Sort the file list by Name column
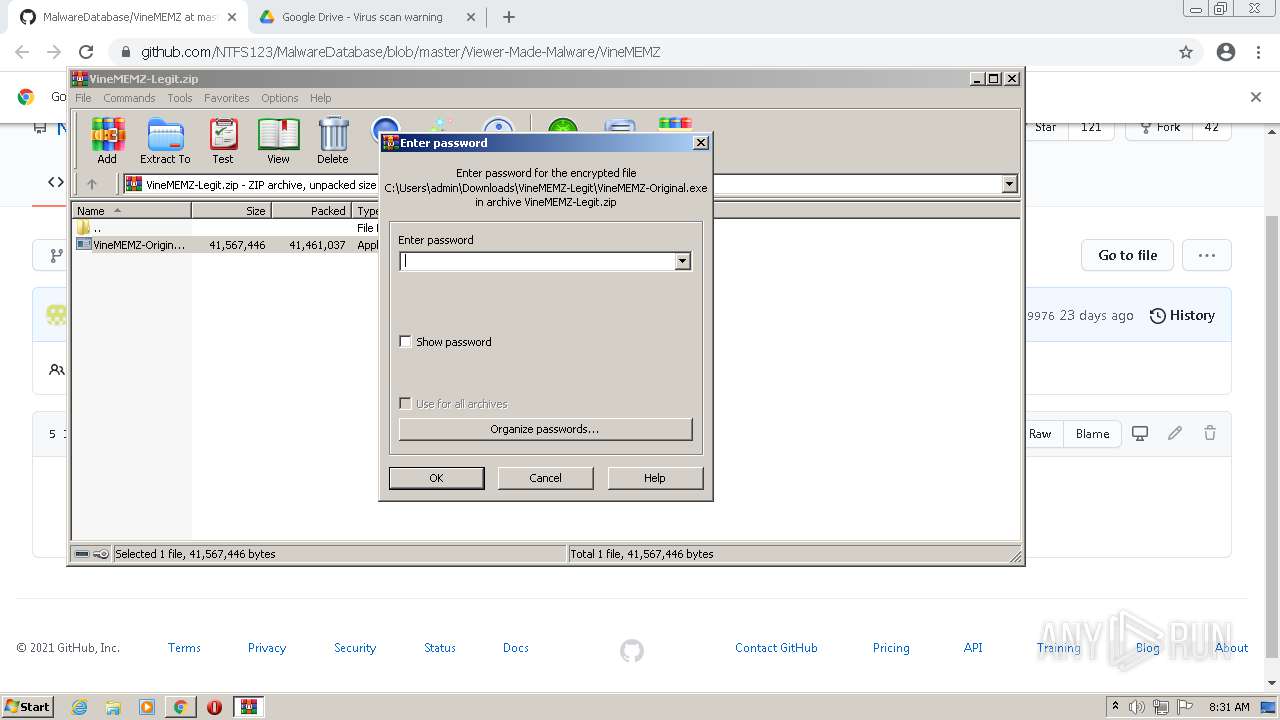Screen dimensions: 1280x720 132,211
